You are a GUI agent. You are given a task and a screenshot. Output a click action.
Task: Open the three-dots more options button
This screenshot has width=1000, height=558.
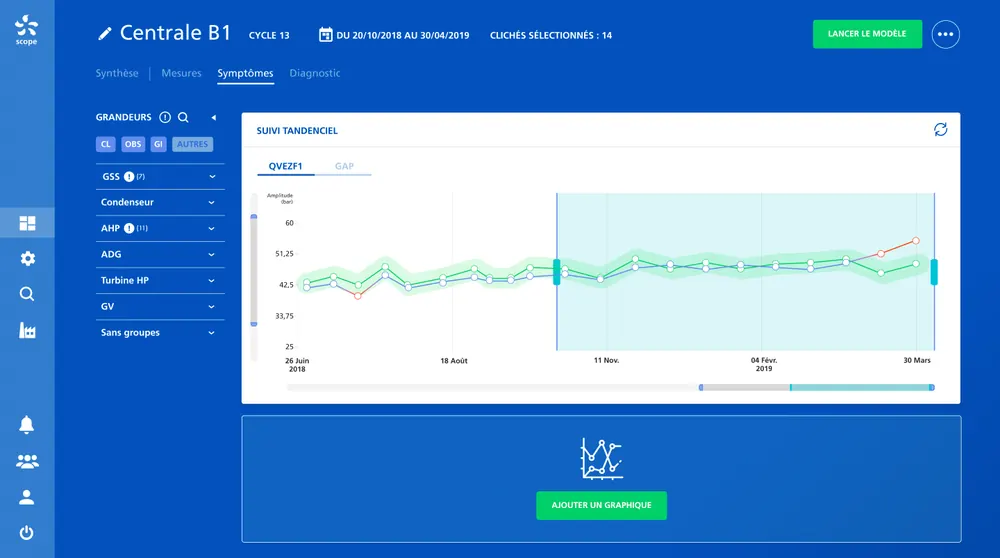click(945, 34)
